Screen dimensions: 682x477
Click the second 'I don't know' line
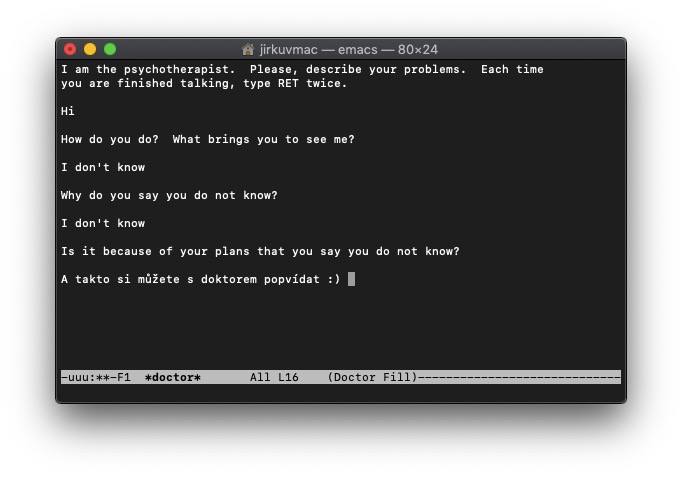(103, 223)
